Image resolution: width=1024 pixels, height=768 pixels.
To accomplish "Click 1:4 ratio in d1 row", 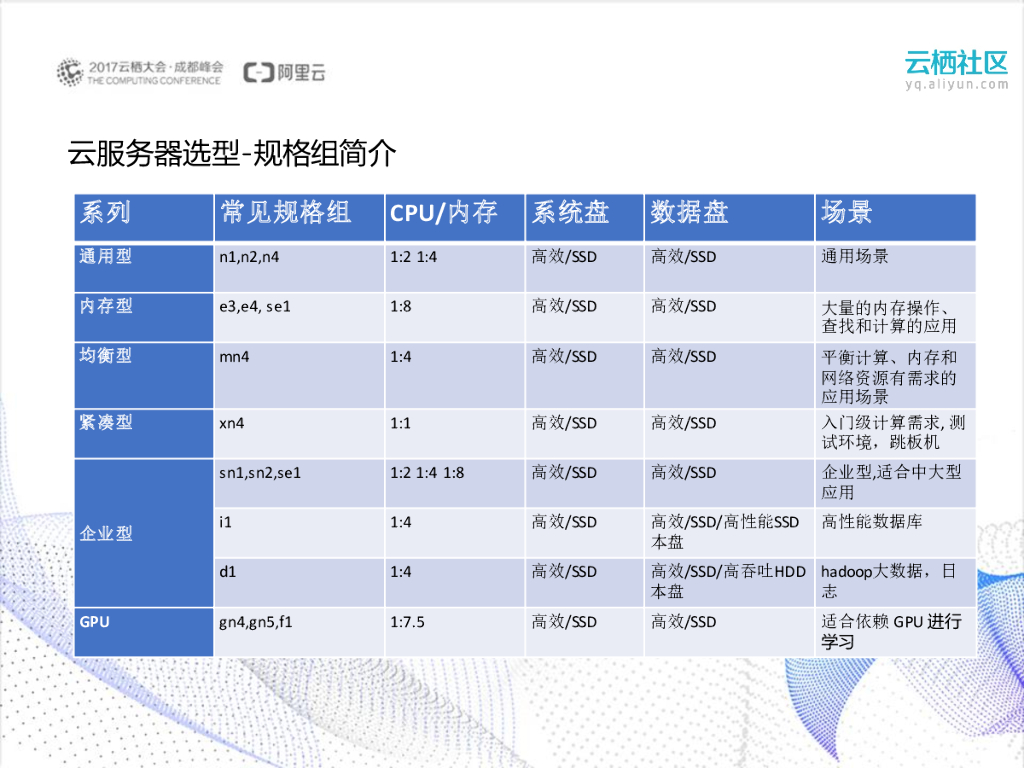I will (455, 583).
